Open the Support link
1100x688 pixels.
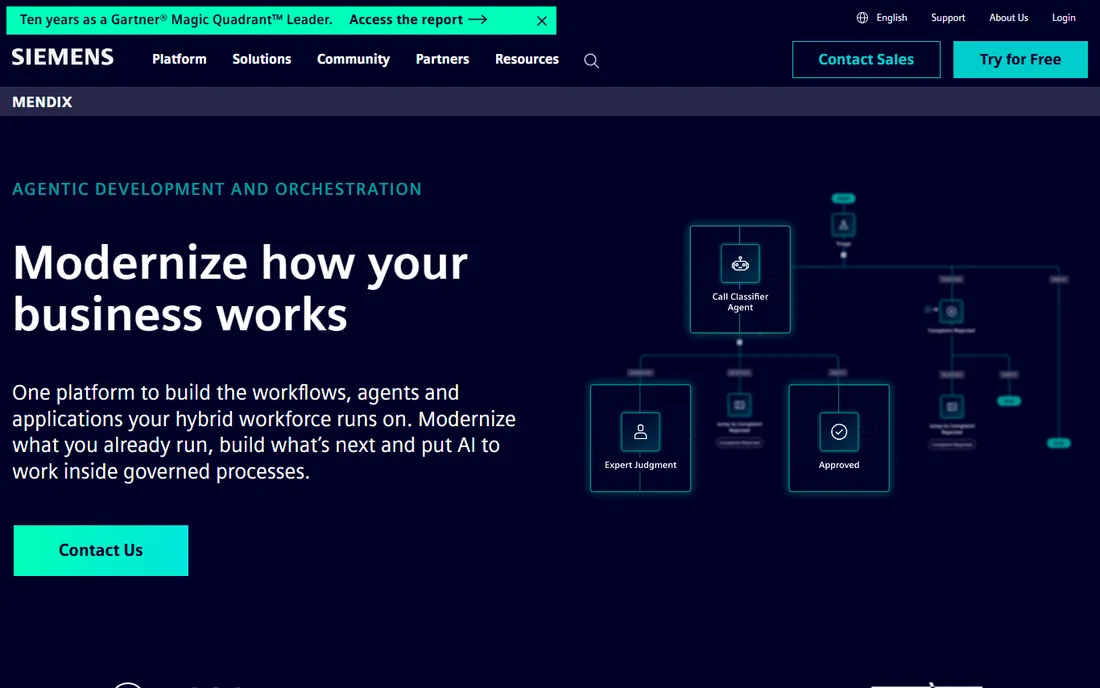[948, 18]
